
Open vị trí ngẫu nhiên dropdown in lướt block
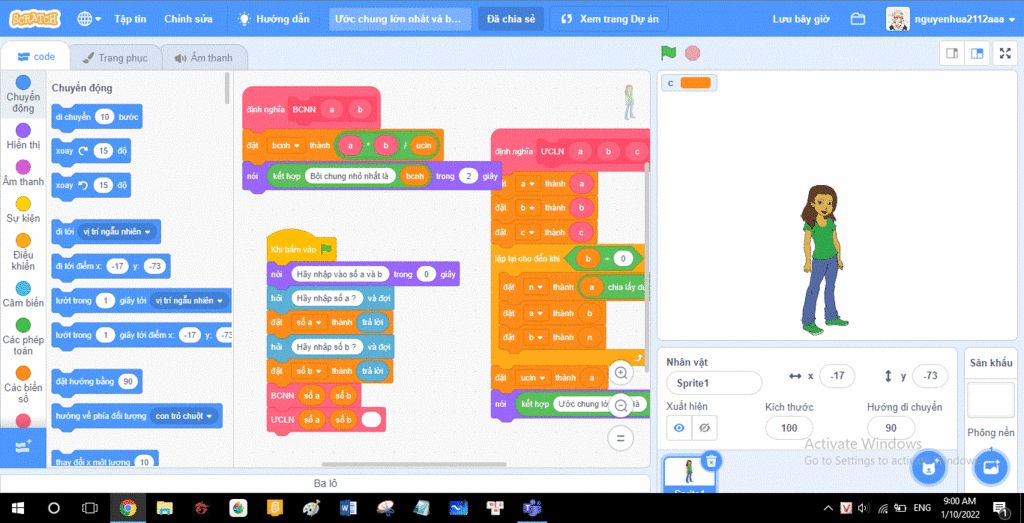189,301
